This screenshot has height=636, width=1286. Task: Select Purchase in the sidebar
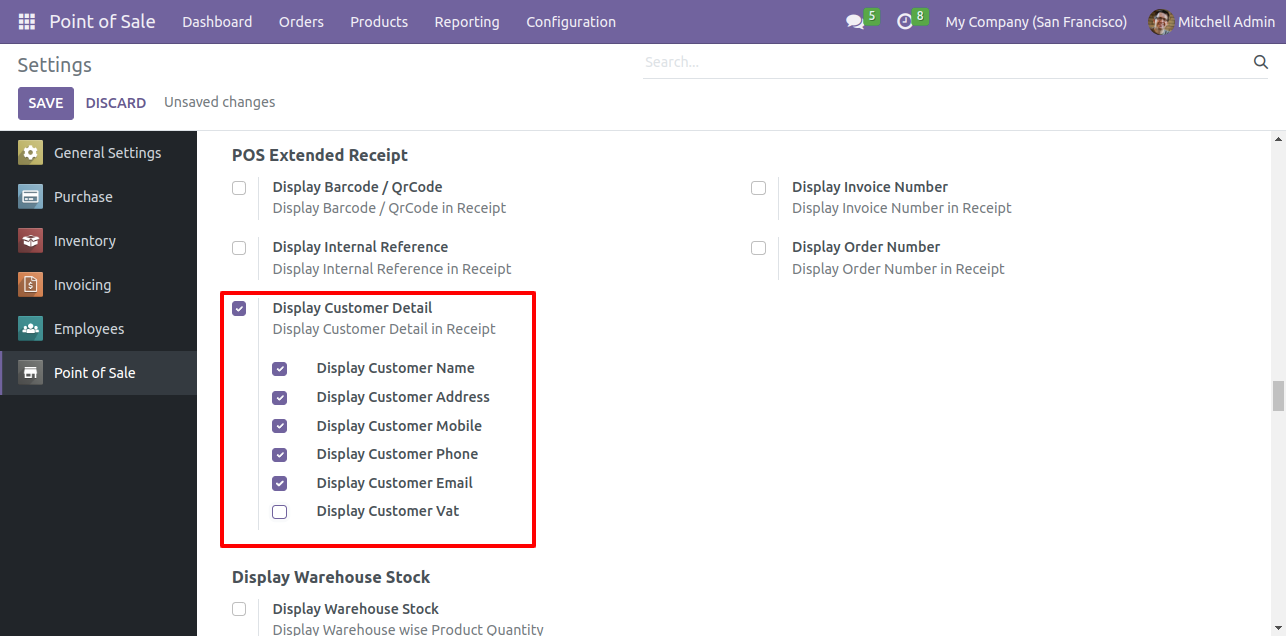coord(98,197)
